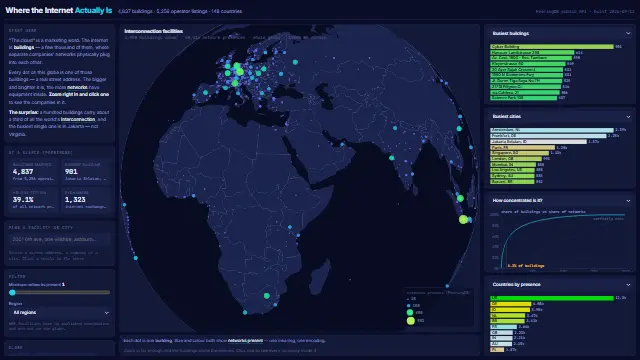Select the Amsterdam, NL city bar

pyautogui.click(x=552, y=130)
